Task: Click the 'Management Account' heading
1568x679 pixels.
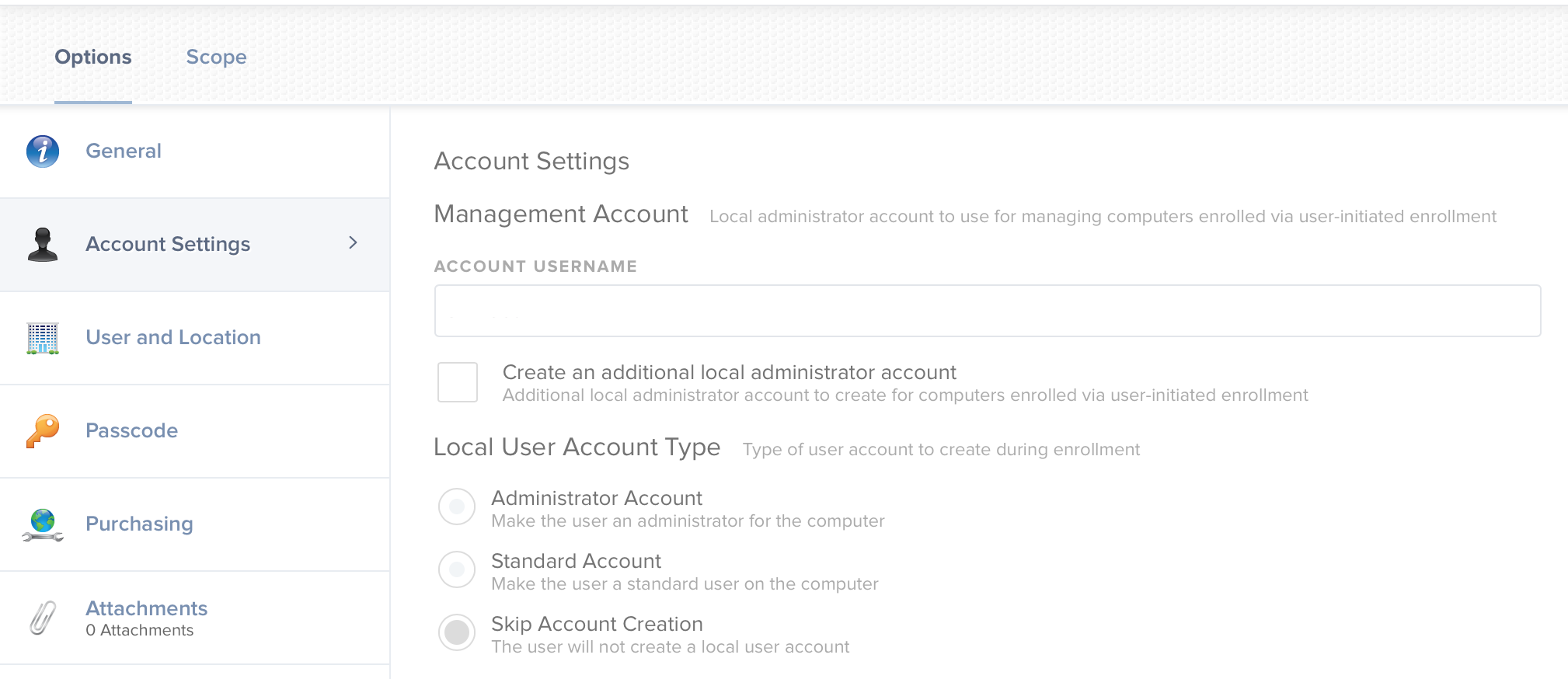Action: 561,214
